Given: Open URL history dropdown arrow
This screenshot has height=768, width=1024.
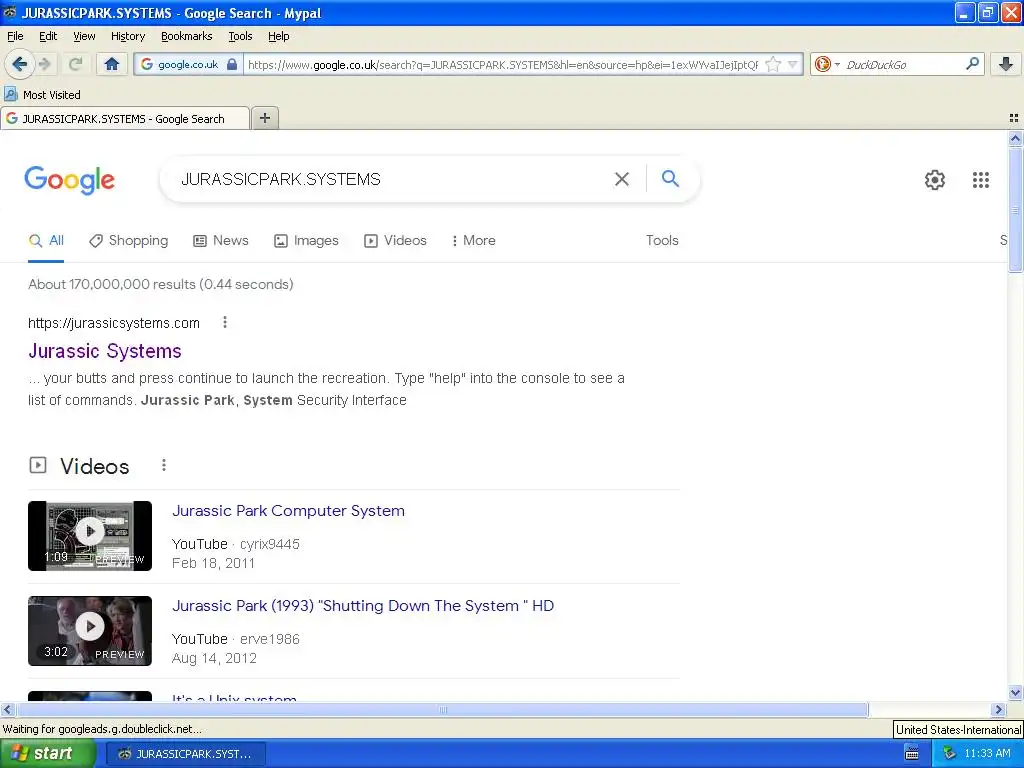Looking at the screenshot, I should click(x=792, y=64).
